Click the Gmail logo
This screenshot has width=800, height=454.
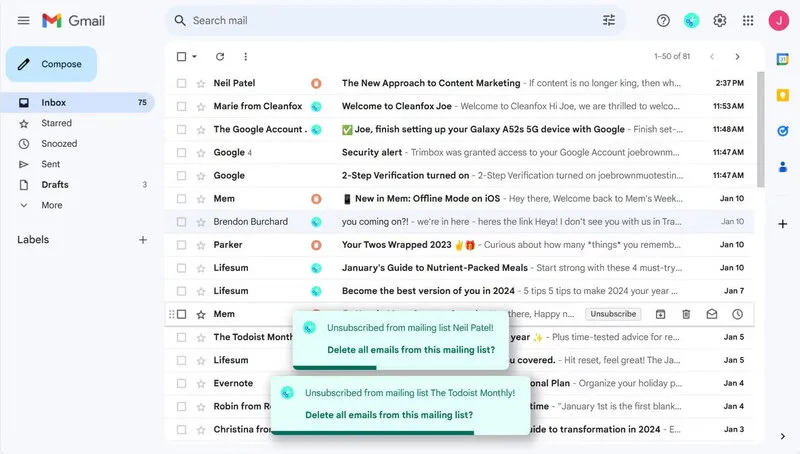[x=73, y=20]
